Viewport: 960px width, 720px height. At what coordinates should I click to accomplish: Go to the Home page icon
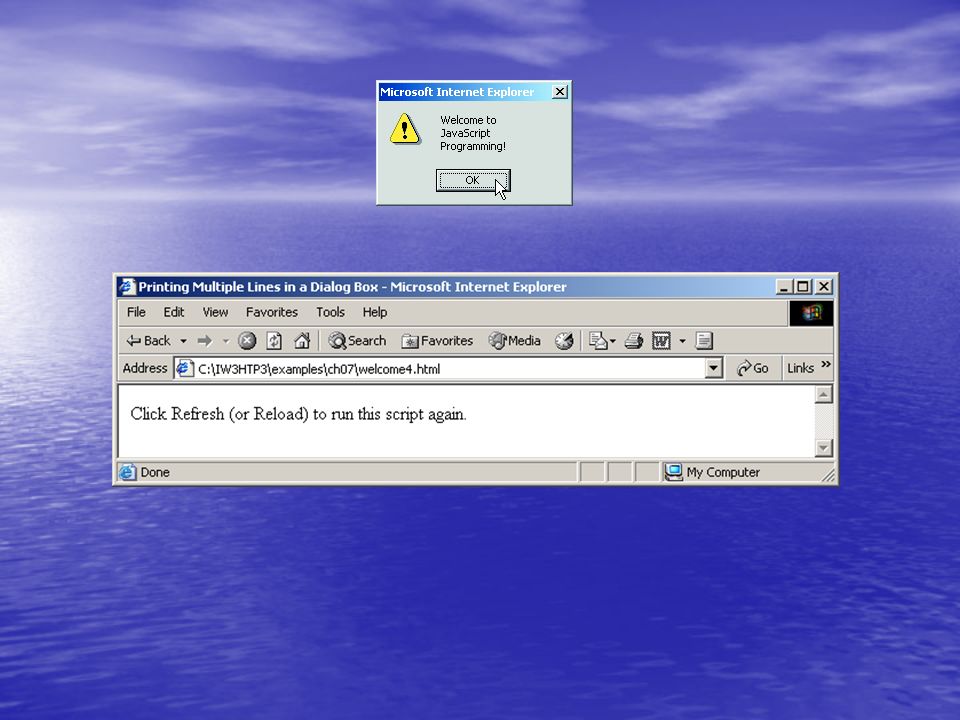(x=302, y=340)
